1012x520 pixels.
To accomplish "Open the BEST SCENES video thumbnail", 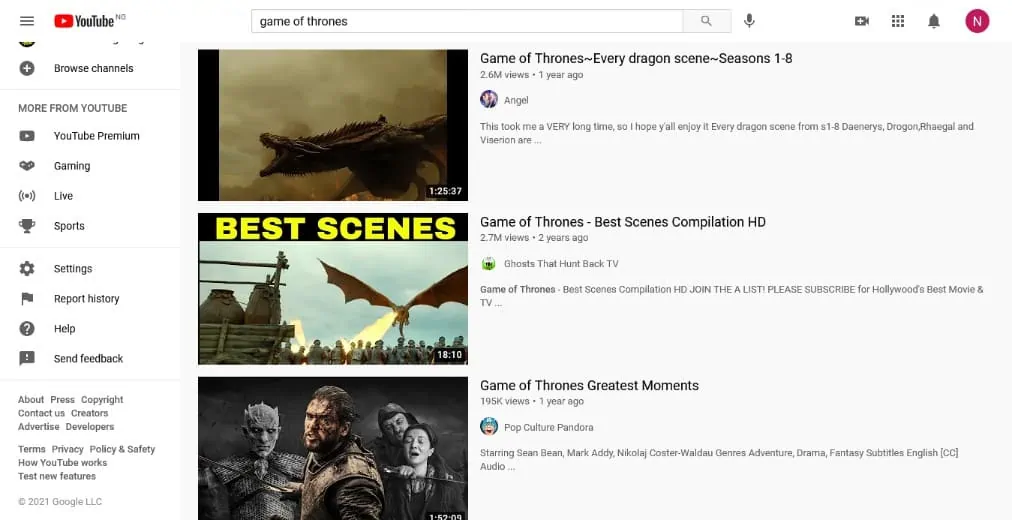I will pos(333,289).
